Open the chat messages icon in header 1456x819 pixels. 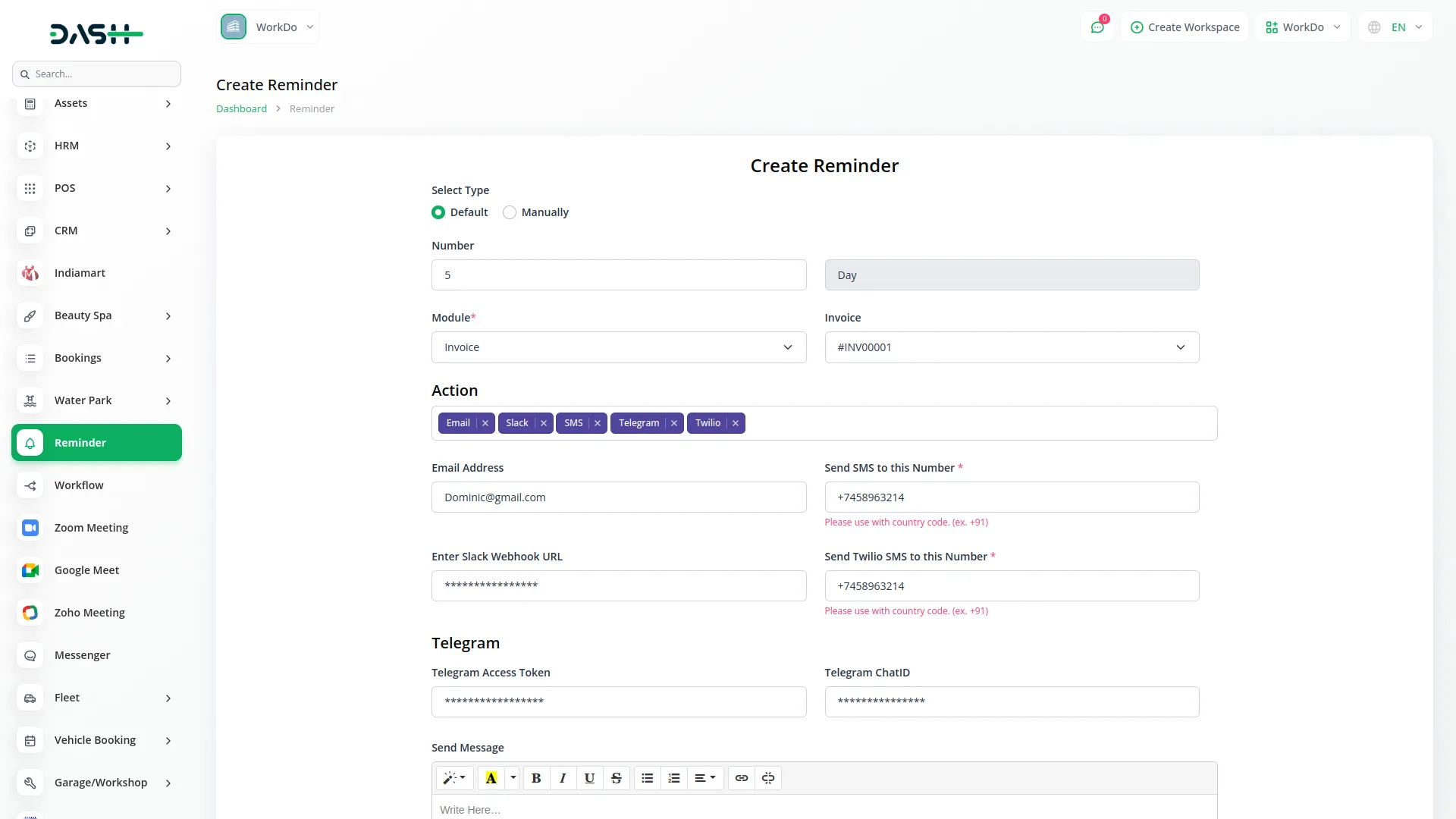1097,27
